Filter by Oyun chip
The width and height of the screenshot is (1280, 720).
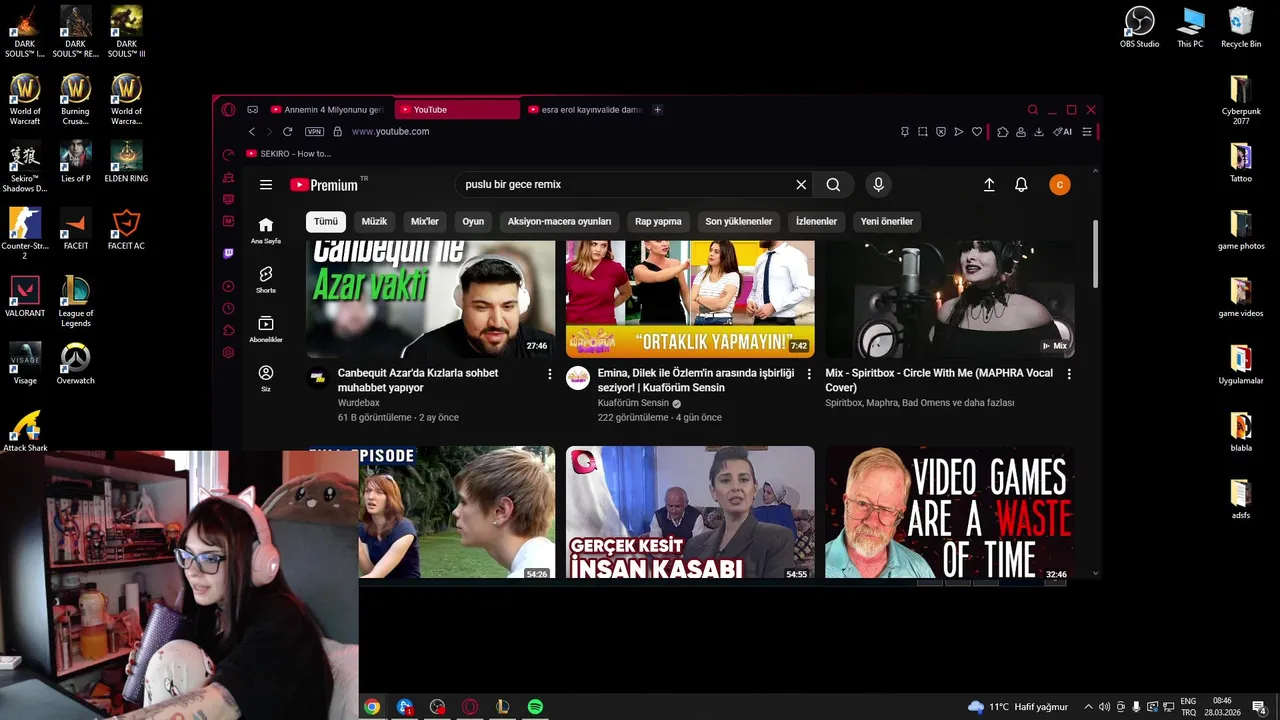tap(473, 221)
